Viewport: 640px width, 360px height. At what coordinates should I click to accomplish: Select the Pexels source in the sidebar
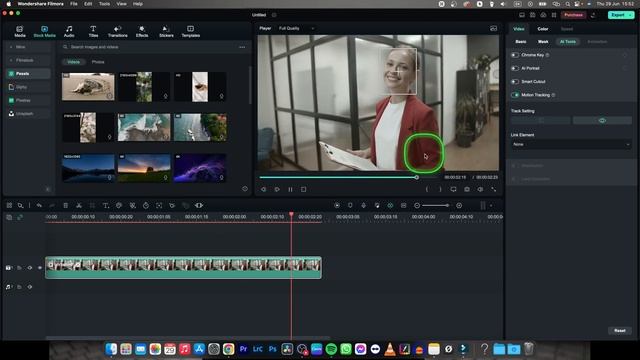tap(29, 73)
